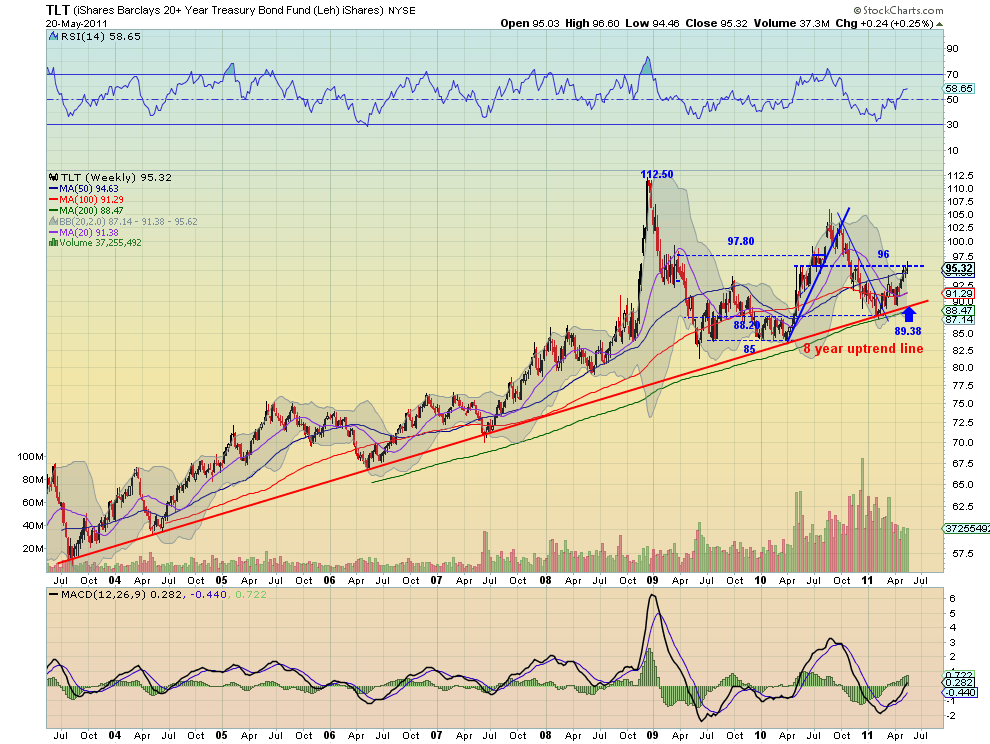The height and width of the screenshot is (744, 990).
Task: Click the TLT (Weekly) candlestick legend icon
Action: tap(53, 177)
